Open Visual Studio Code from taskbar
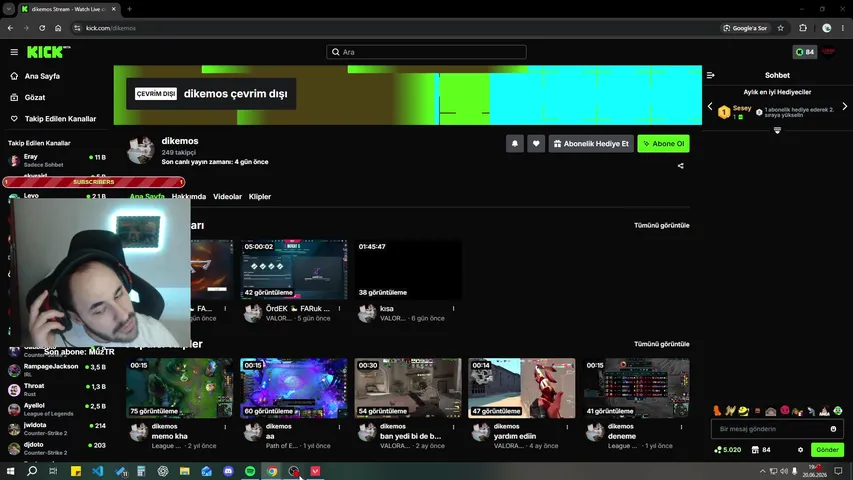The width and height of the screenshot is (853, 480). pyautogui.click(x=97, y=471)
